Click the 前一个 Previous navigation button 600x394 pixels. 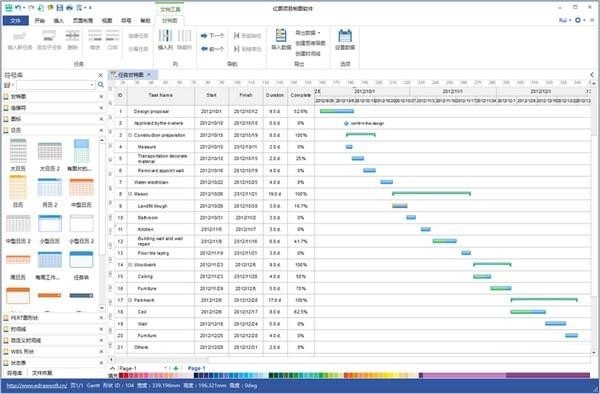(212, 49)
